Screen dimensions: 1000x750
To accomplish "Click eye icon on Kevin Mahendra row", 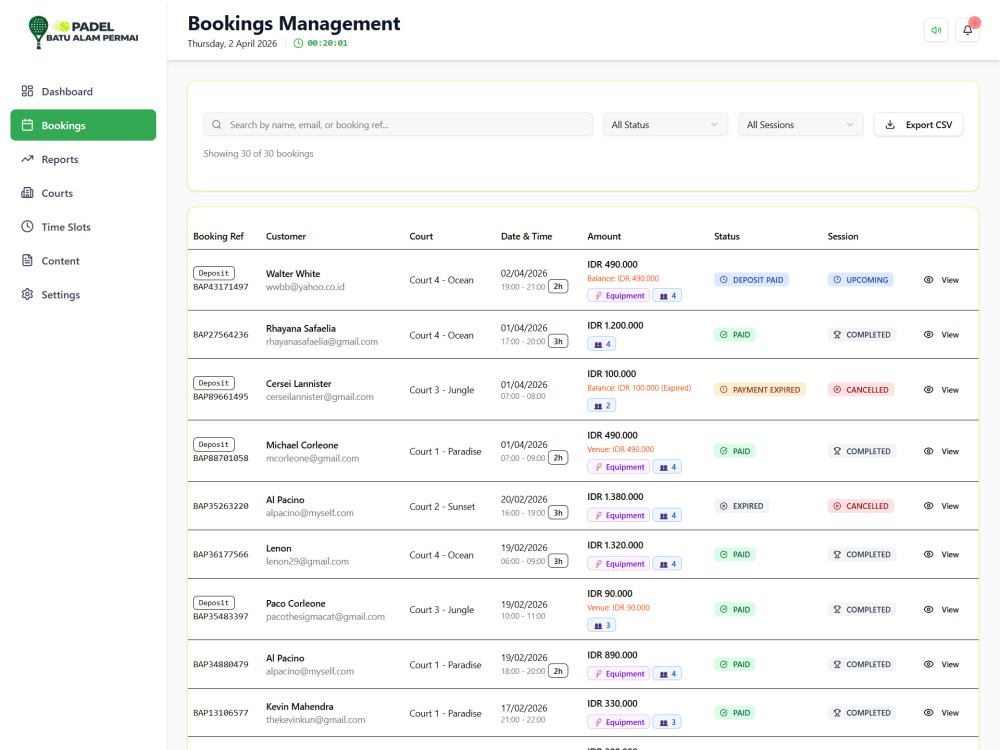I will click(929, 713).
